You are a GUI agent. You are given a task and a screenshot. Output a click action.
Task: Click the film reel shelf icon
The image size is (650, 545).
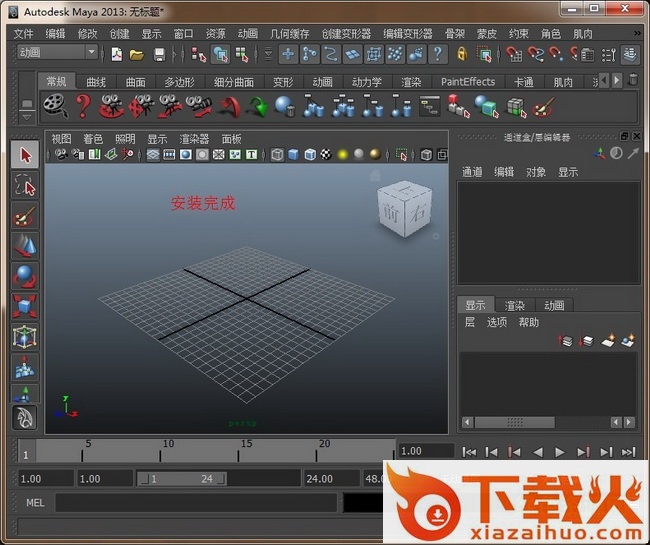pos(55,106)
